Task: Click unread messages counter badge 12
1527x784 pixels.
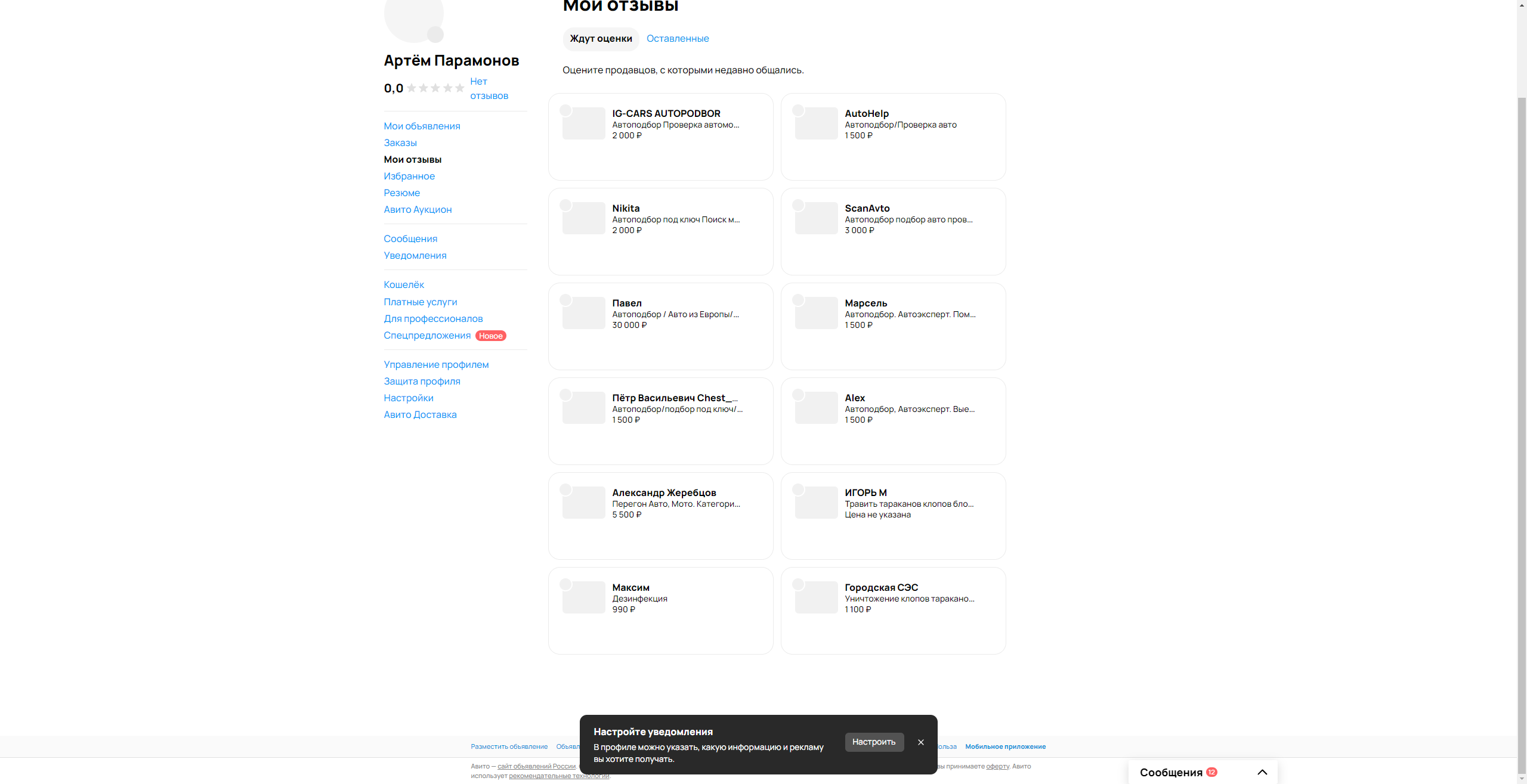Action: (1211, 772)
